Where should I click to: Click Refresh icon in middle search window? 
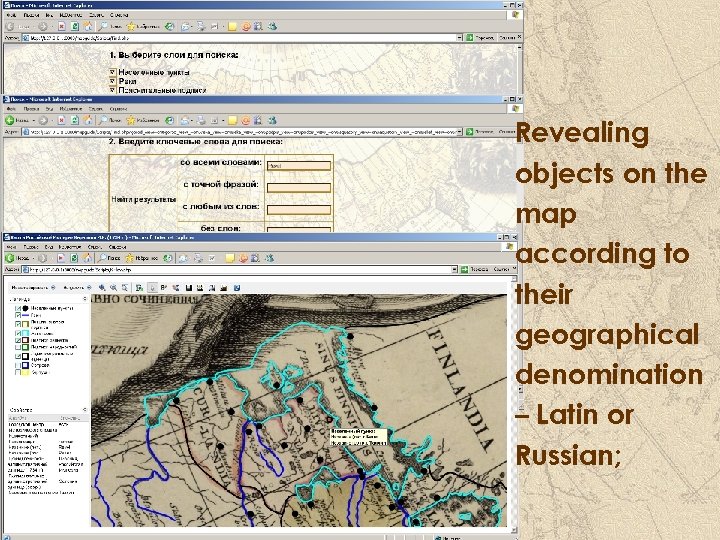(74, 120)
